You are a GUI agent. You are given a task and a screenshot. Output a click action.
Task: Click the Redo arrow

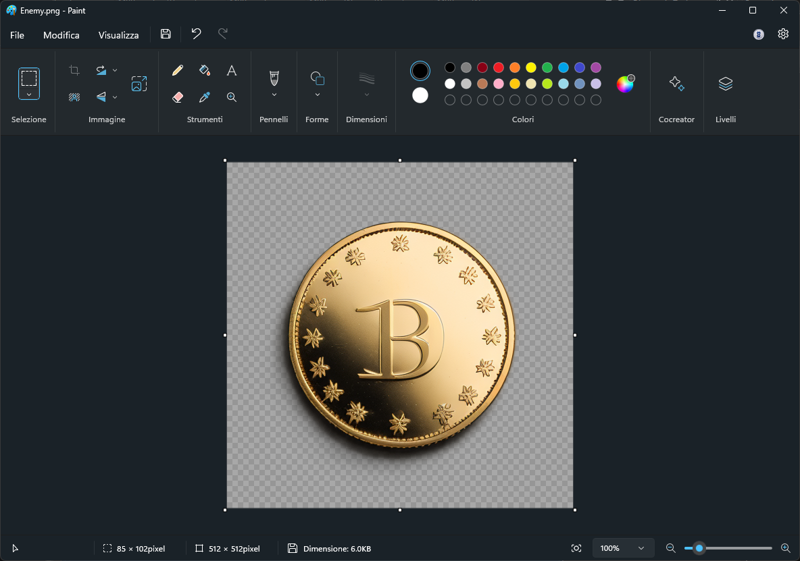tap(223, 34)
